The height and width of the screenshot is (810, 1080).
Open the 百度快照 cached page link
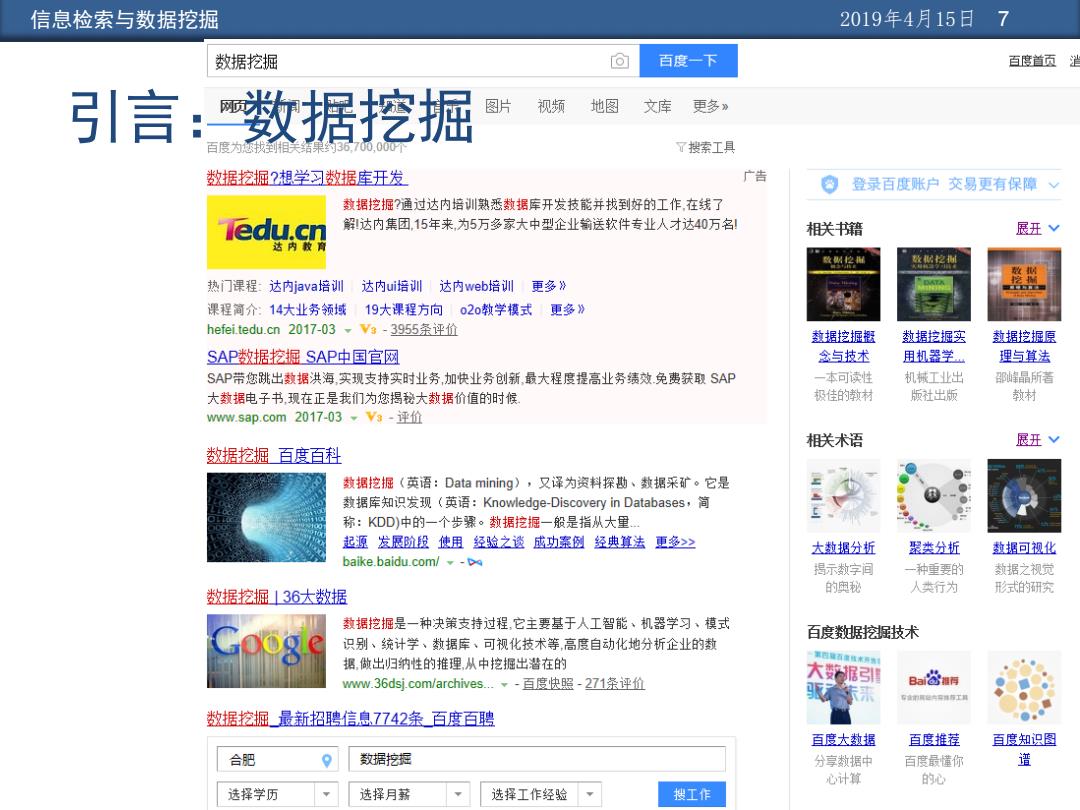coord(548,683)
